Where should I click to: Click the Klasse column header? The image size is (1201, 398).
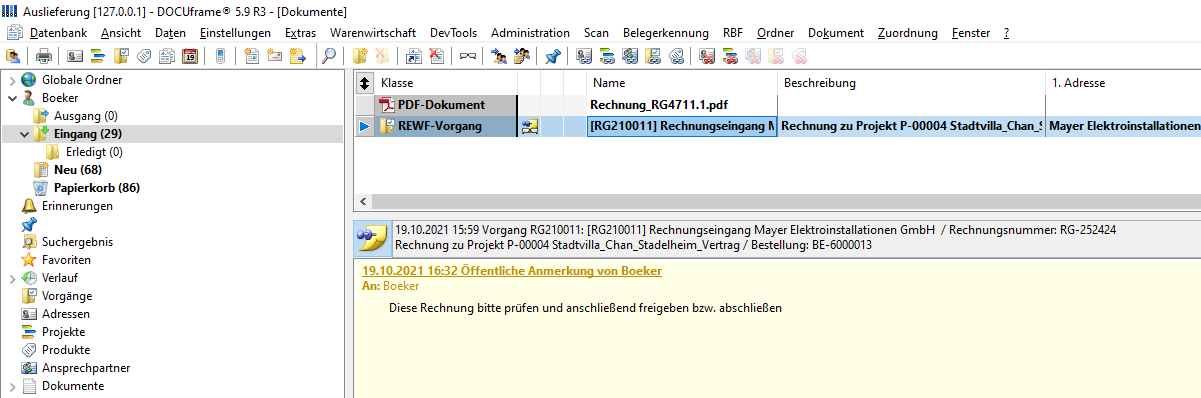445,83
